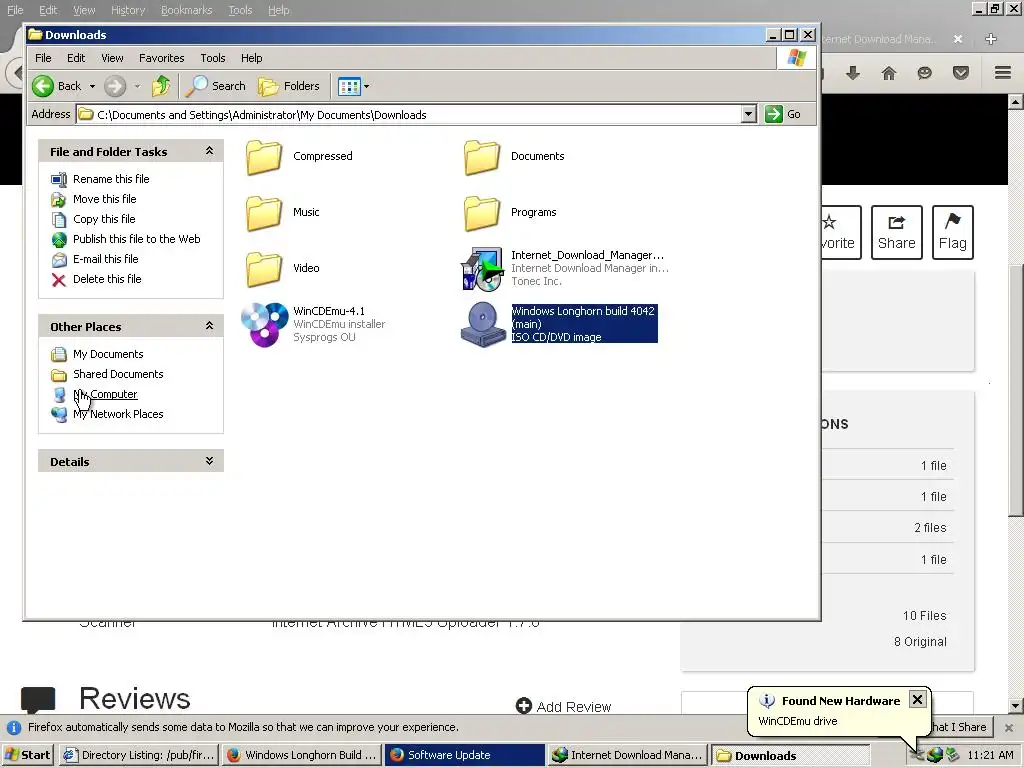Collapse the File and Folder Tasks panel
The height and width of the screenshot is (768, 1024).
click(x=209, y=151)
